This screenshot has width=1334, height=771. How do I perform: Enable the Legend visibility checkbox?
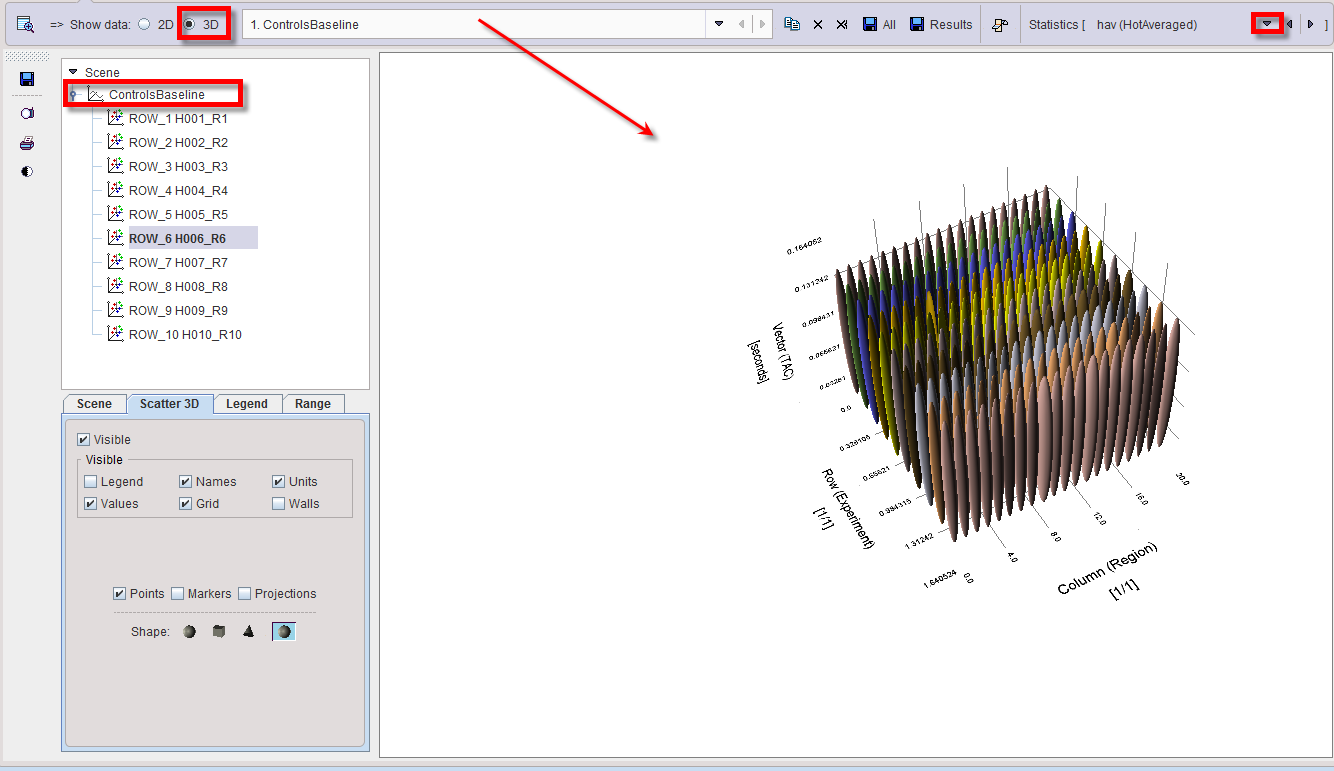[91, 482]
